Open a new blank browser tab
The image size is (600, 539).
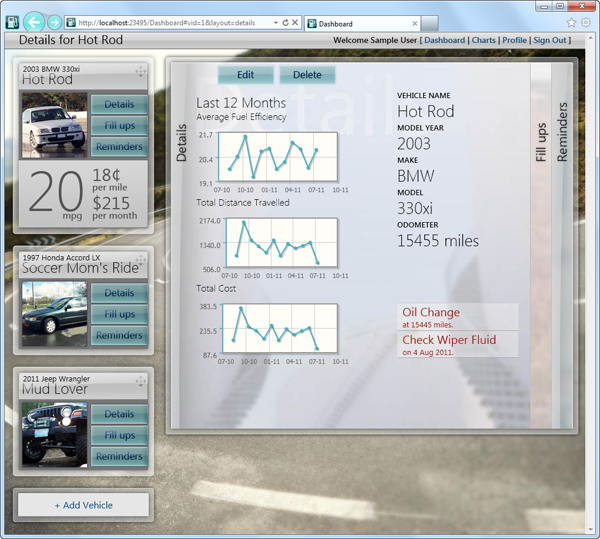click(430, 24)
